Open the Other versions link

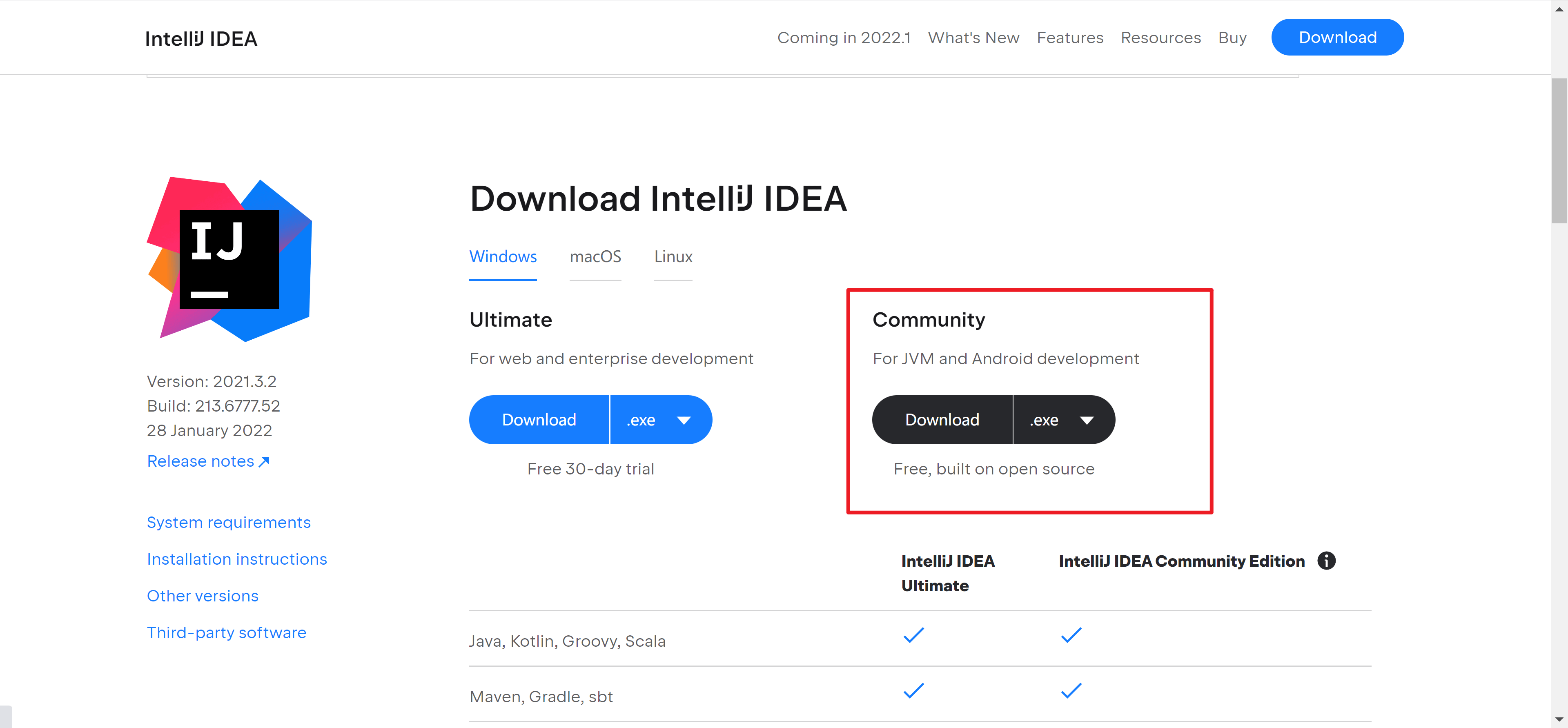point(202,596)
